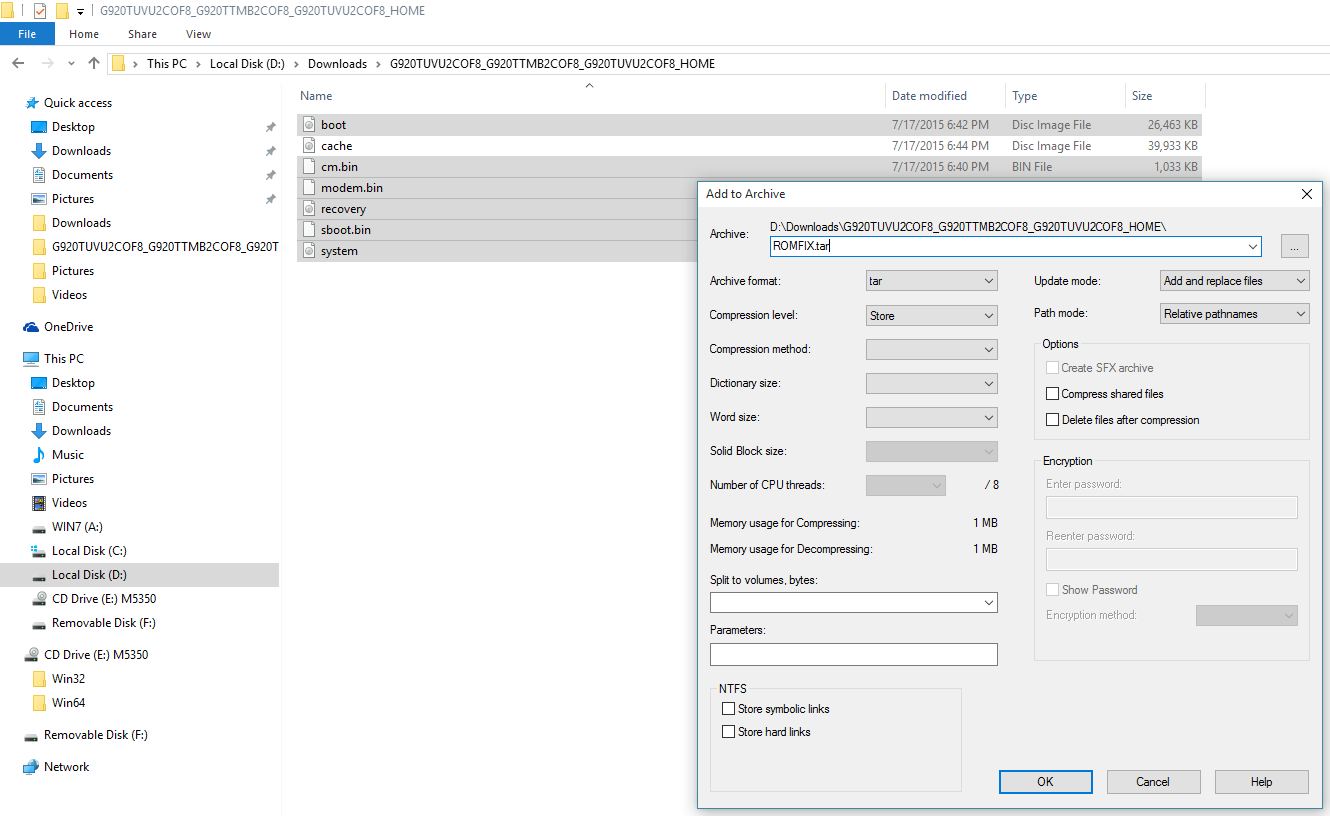Select the Music icon under This PC

click(39, 455)
